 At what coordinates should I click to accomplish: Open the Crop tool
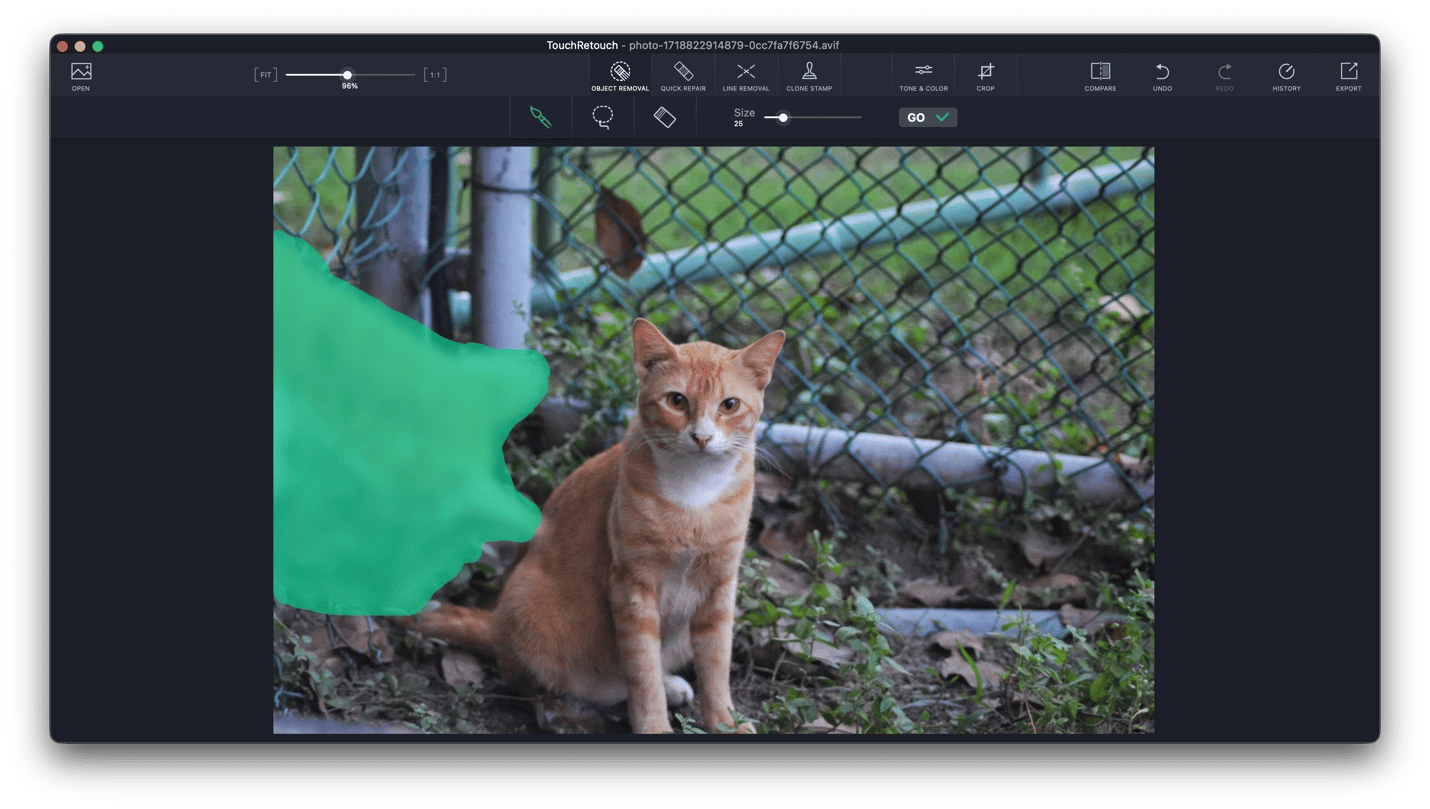tap(986, 76)
